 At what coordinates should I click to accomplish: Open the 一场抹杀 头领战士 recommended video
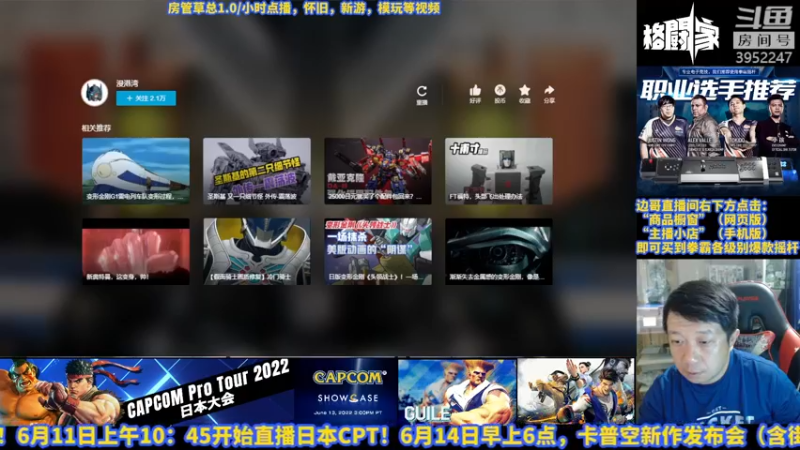378,252
